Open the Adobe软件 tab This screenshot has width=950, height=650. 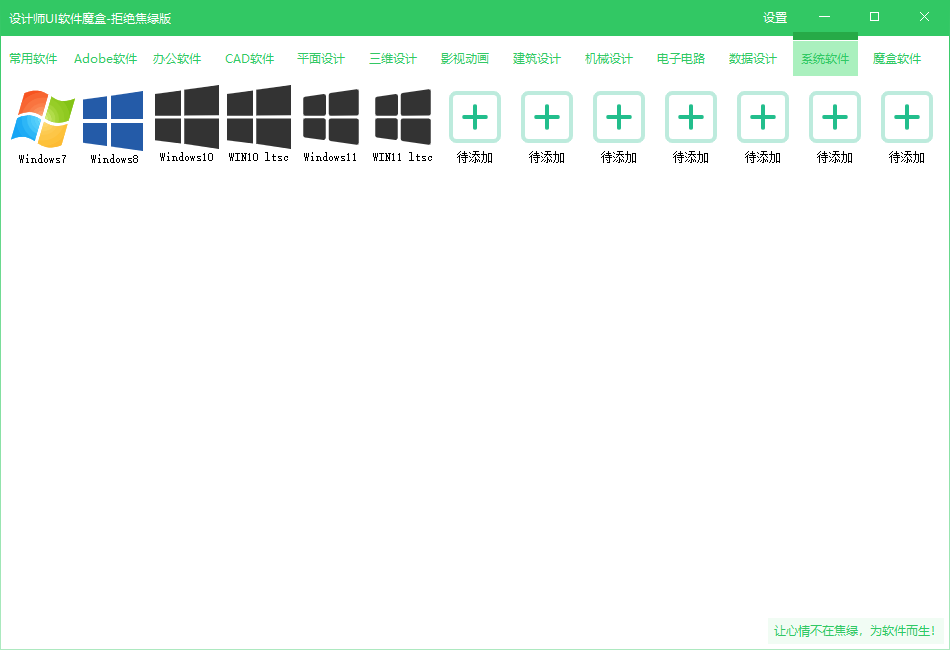click(106, 59)
